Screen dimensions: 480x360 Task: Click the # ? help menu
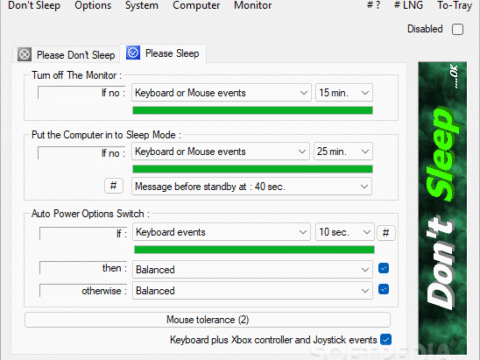tap(373, 6)
